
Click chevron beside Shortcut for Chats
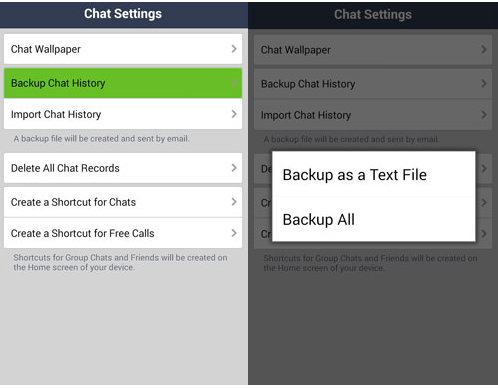[x=234, y=202]
